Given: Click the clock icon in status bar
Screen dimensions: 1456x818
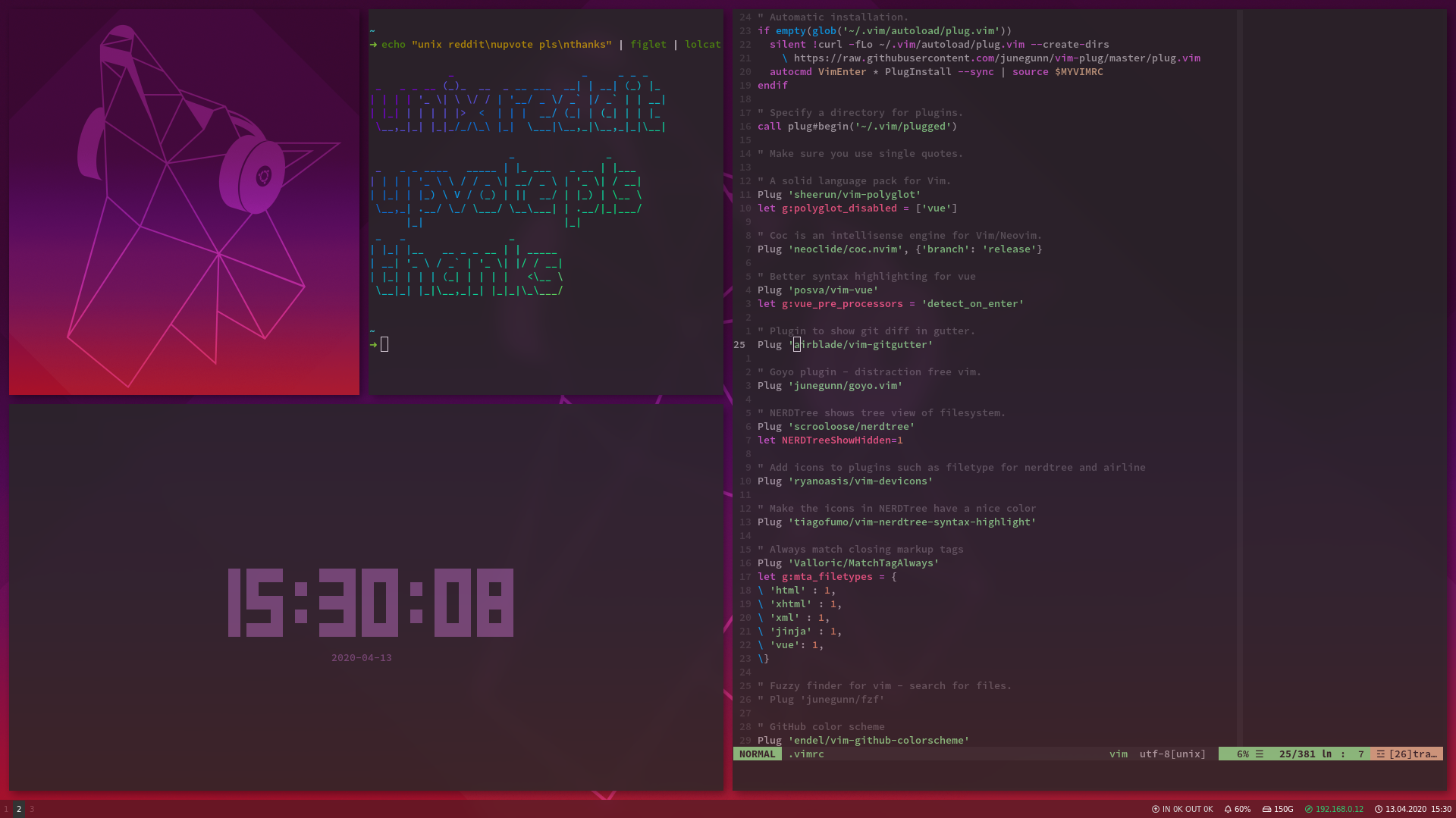Looking at the screenshot, I should (1379, 809).
